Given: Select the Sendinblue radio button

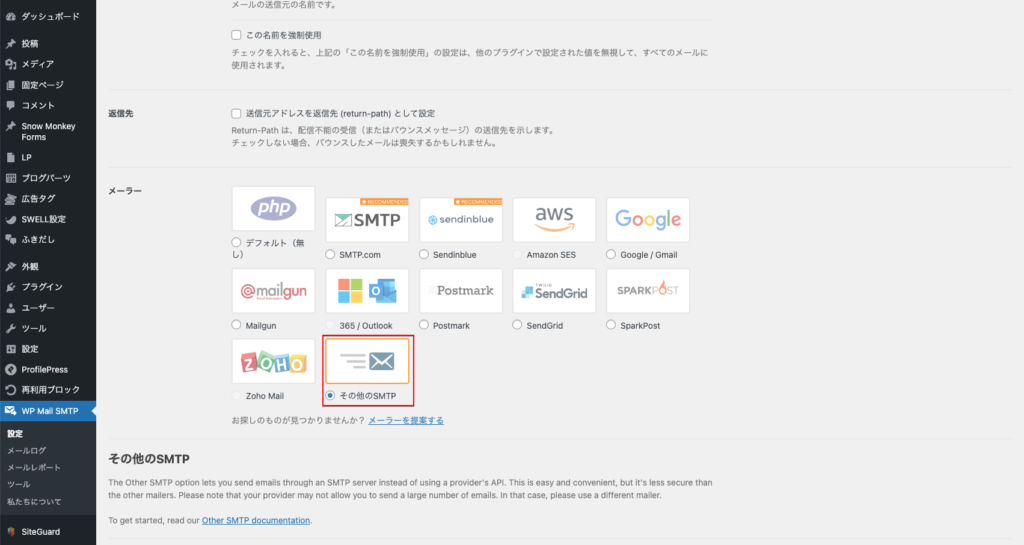Looking at the screenshot, I should click(424, 255).
